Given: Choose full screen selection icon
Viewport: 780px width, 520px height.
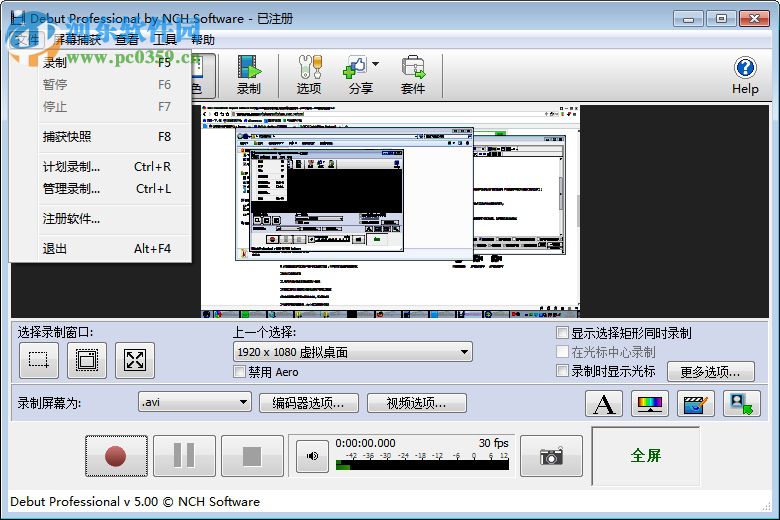Looking at the screenshot, I should [x=135, y=360].
